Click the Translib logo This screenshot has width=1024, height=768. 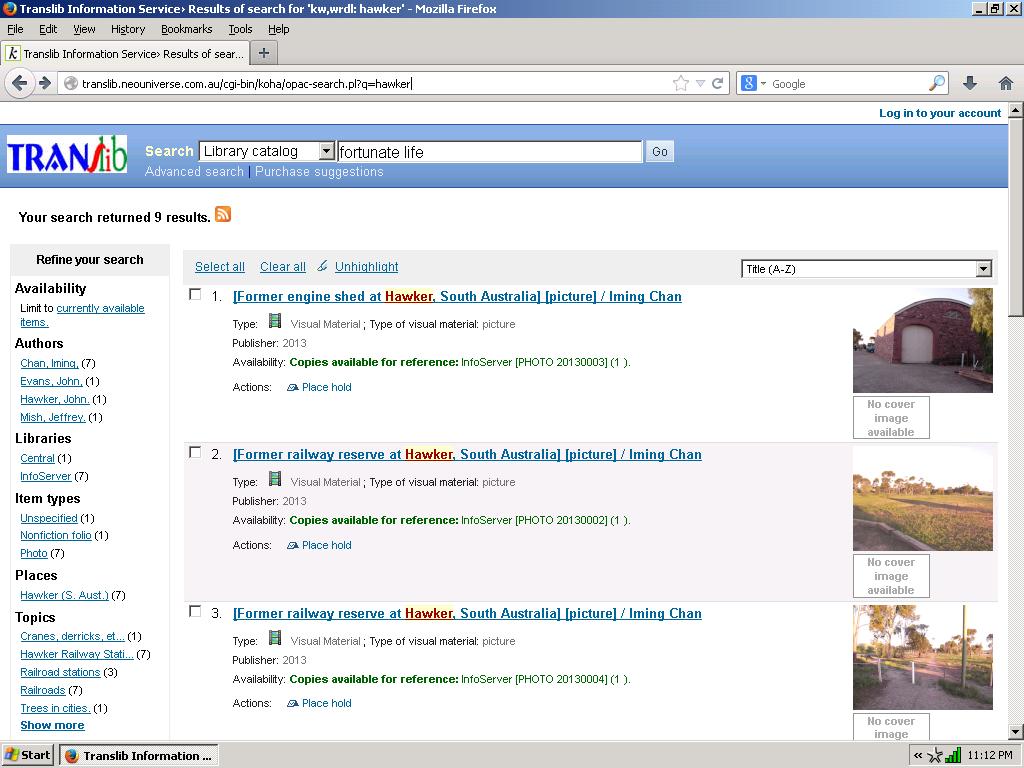click(x=67, y=155)
